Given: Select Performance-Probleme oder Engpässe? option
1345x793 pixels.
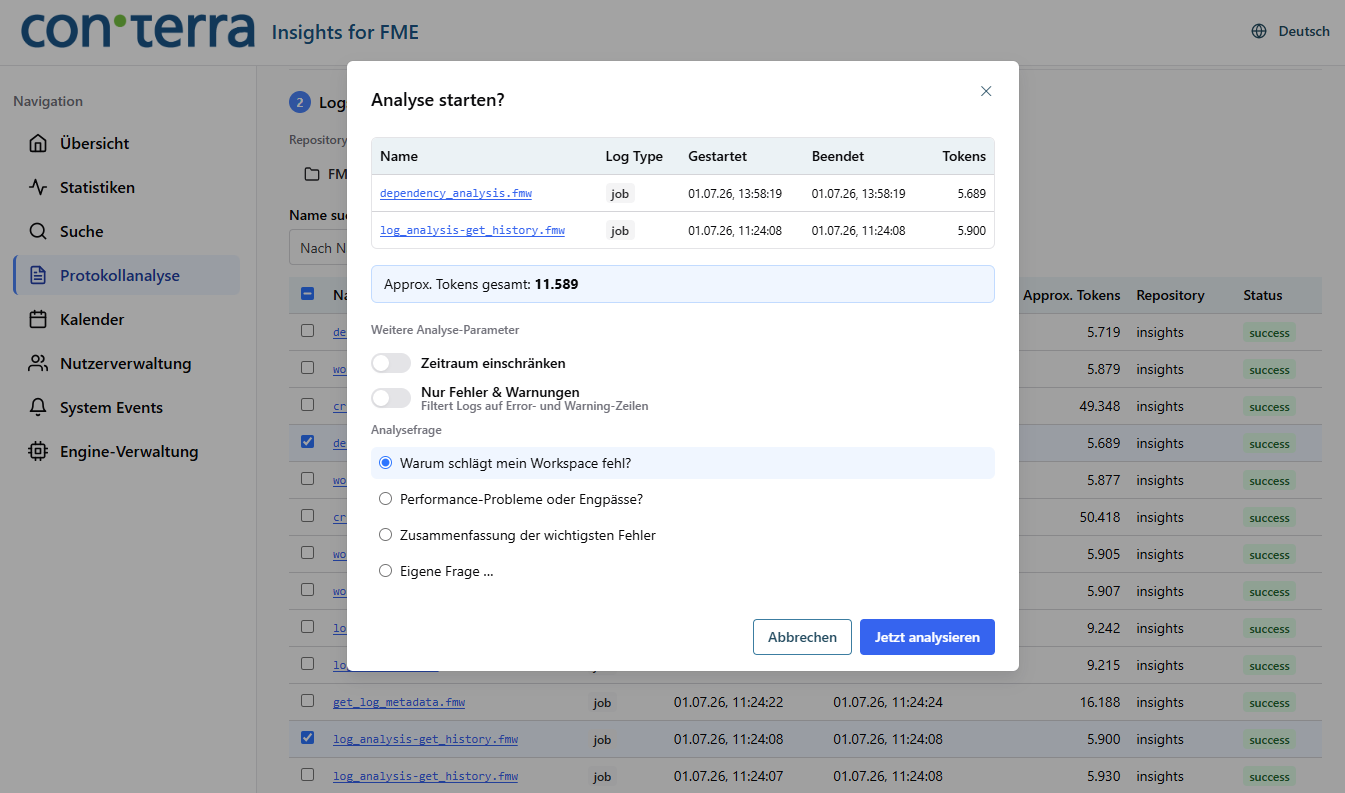Looking at the screenshot, I should pos(385,499).
